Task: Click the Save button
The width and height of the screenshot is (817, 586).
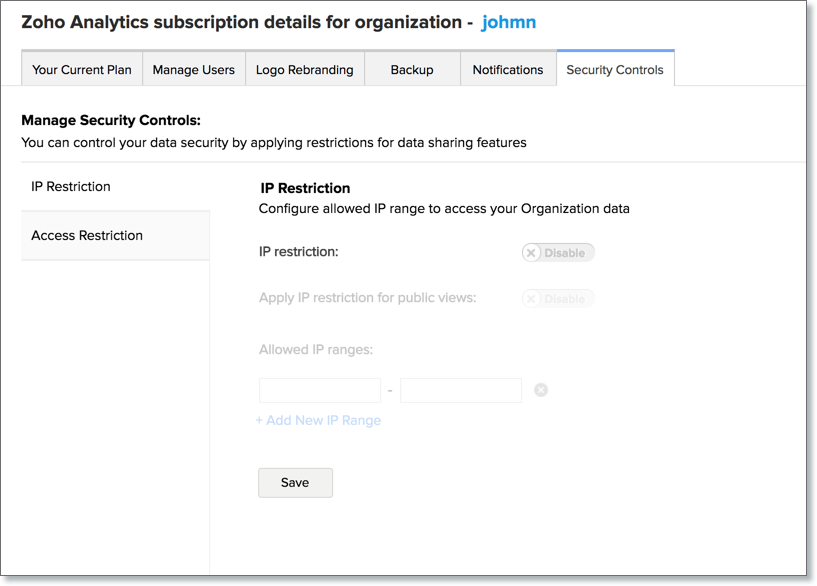Action: [x=295, y=482]
